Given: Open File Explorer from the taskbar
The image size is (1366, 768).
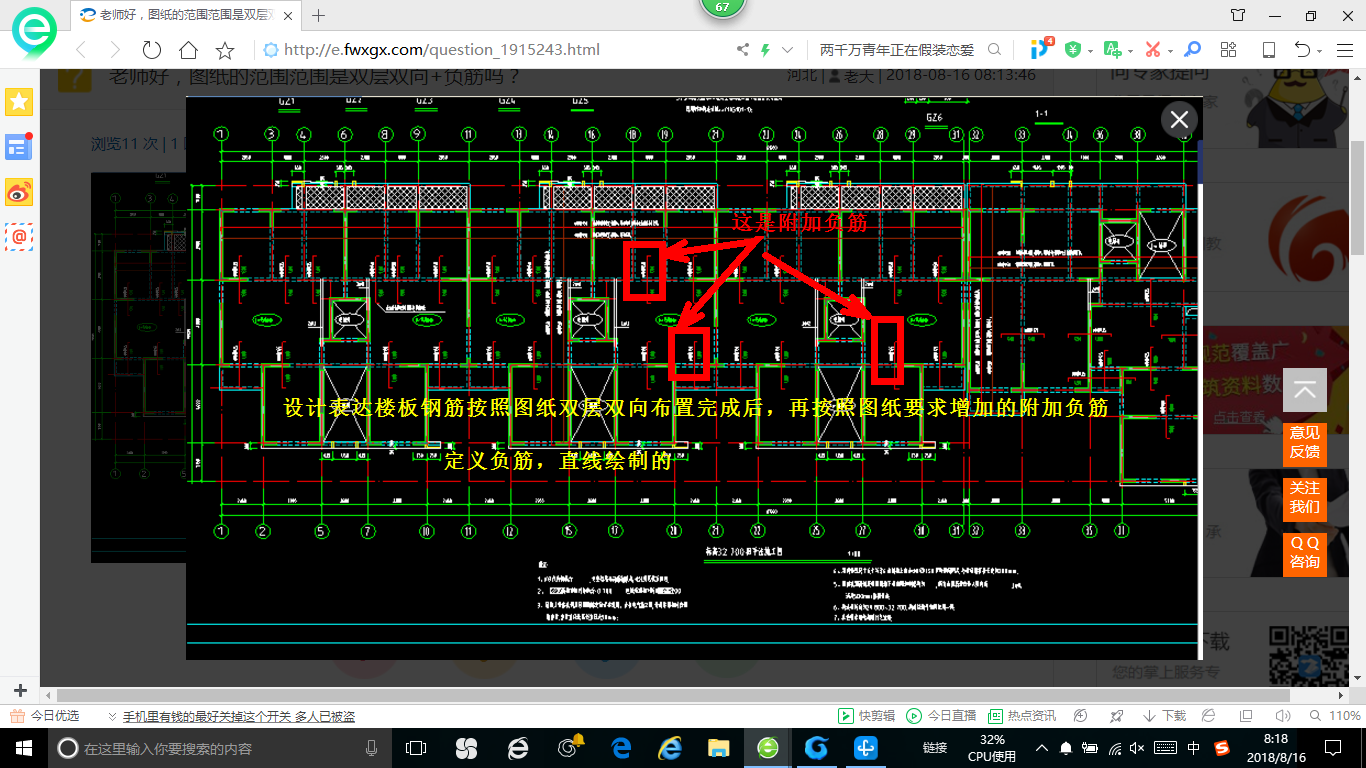Looking at the screenshot, I should (718, 748).
